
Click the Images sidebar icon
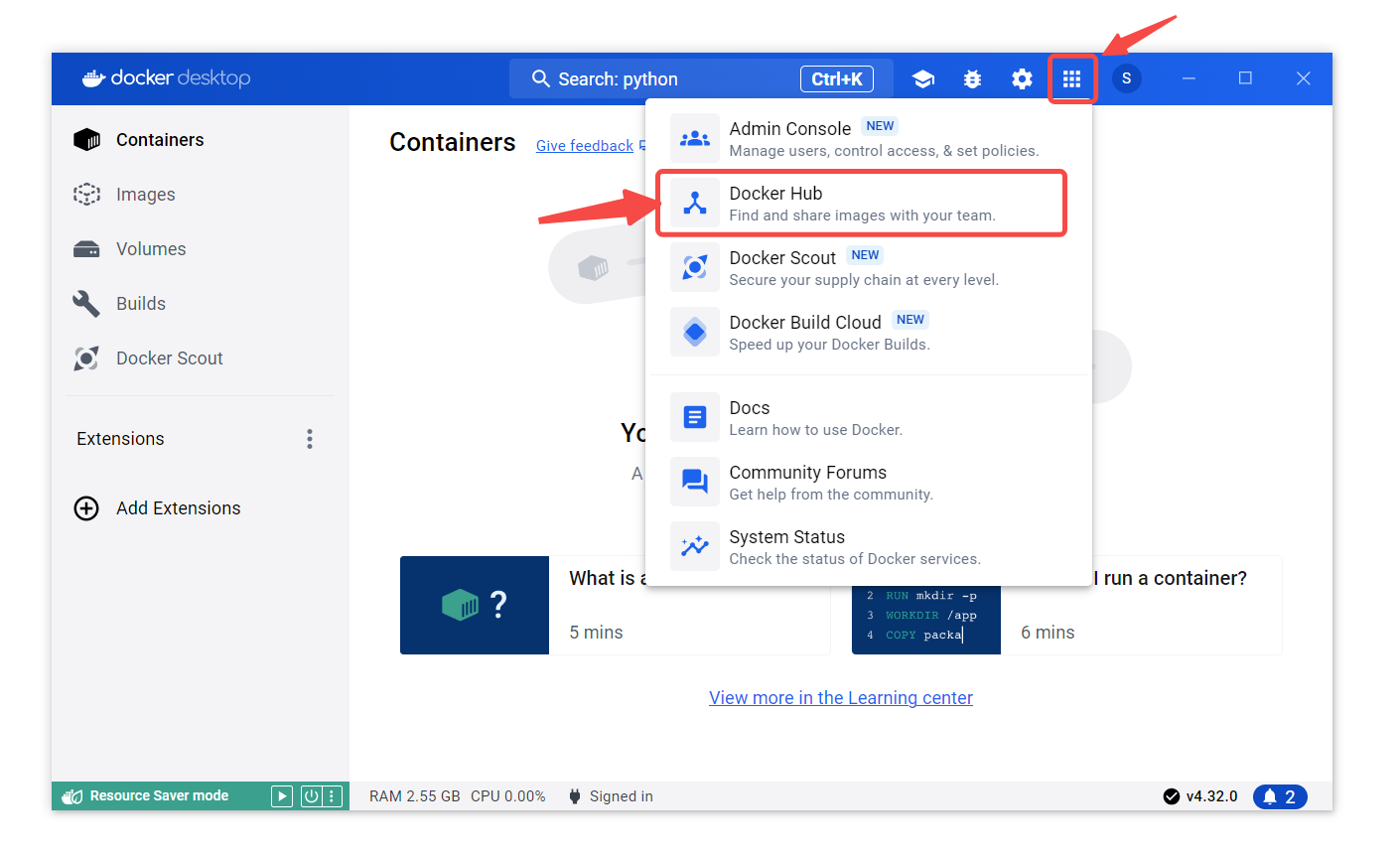click(x=87, y=195)
